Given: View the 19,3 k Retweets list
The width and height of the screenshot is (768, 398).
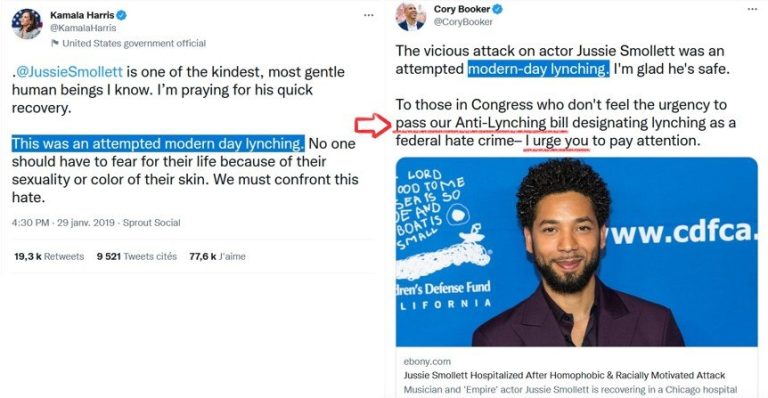Looking at the screenshot, I should click(49, 256).
